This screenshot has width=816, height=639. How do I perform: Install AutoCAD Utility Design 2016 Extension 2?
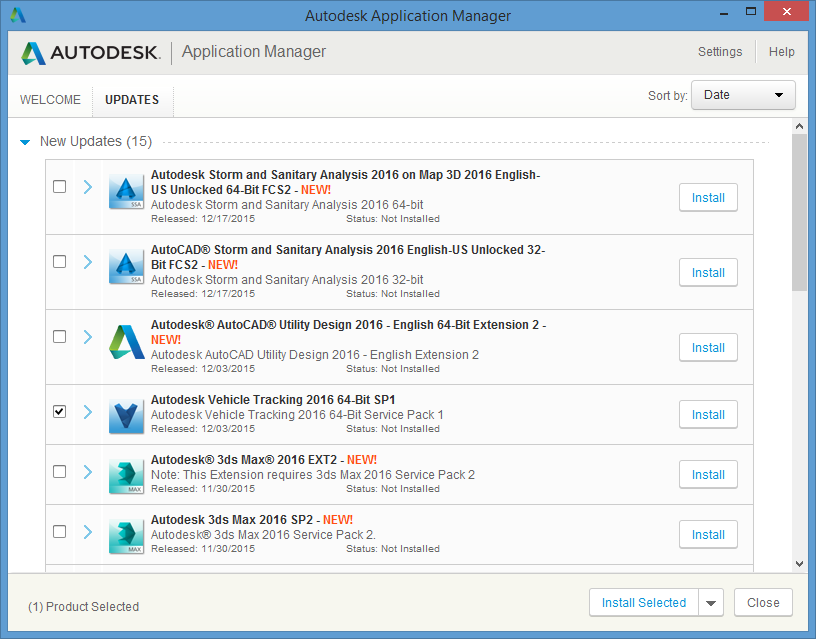[708, 347]
